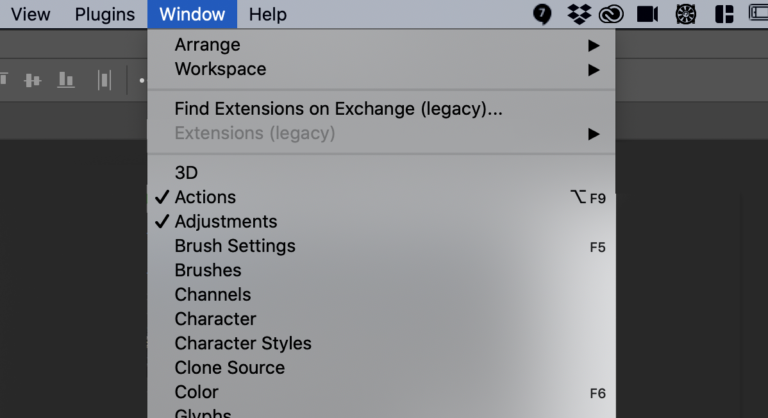Image resolution: width=768 pixels, height=418 pixels.
Task: Open the Help menu
Action: [x=267, y=14]
